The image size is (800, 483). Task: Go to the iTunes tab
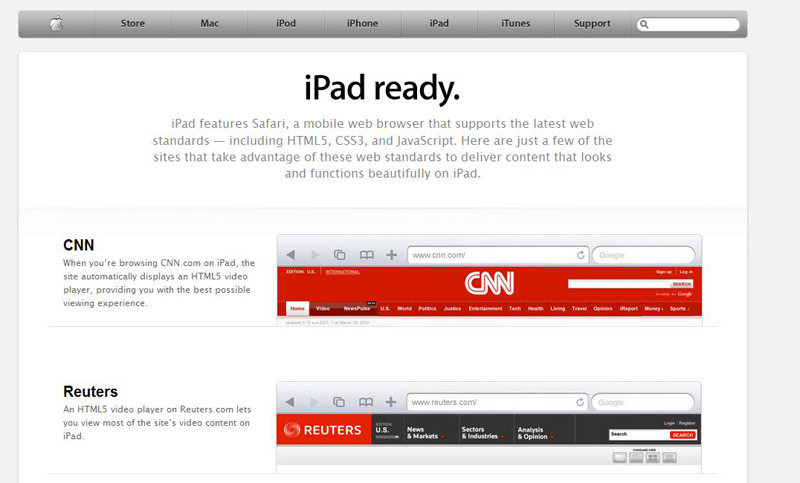tap(516, 24)
